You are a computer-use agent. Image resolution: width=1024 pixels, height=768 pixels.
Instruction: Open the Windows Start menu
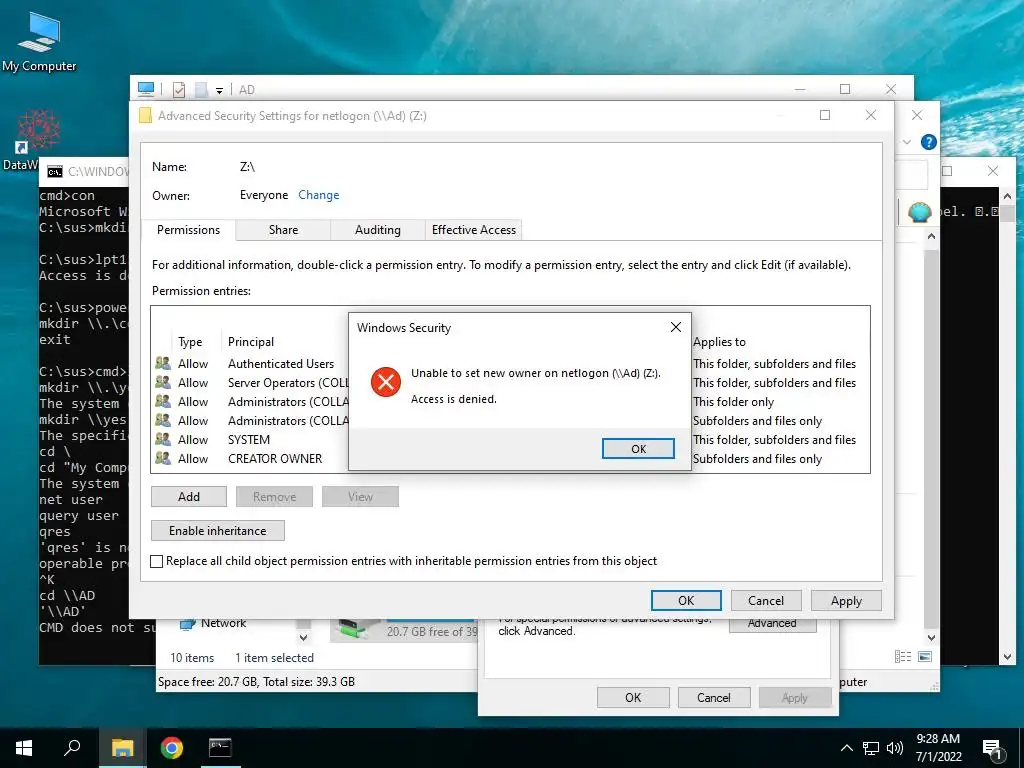24,748
